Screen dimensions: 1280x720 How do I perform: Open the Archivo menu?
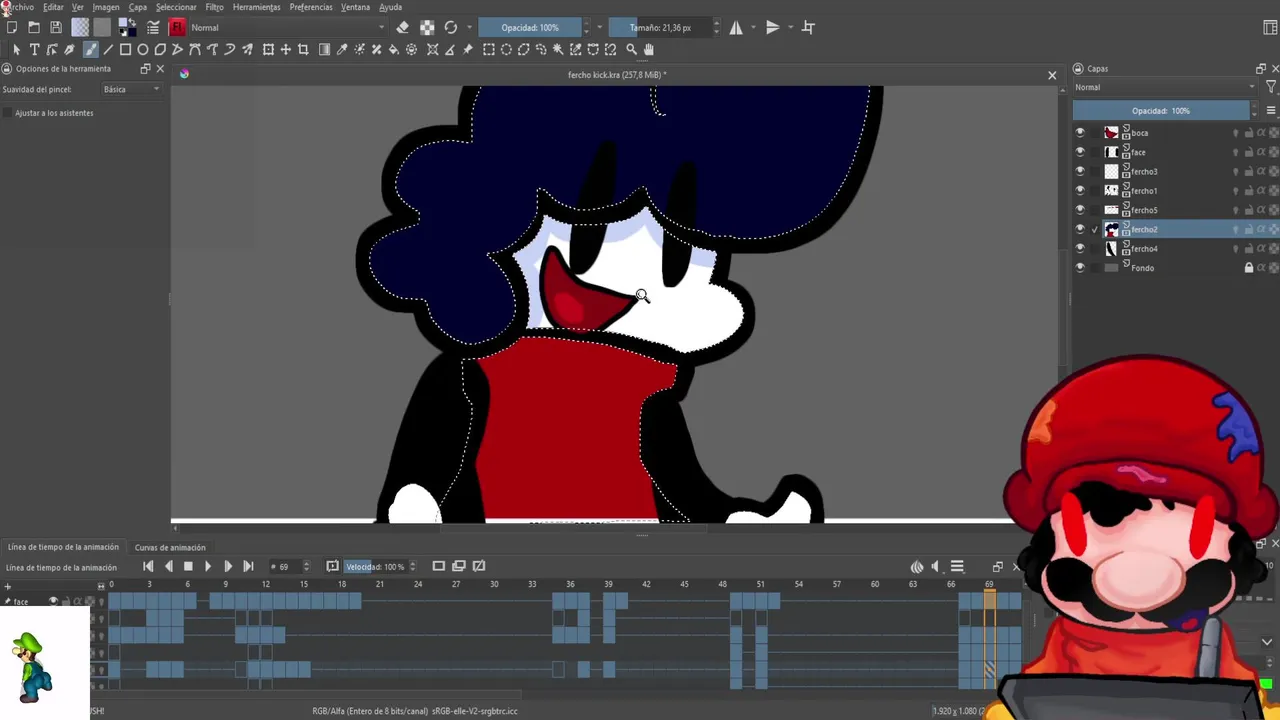coord(20,7)
